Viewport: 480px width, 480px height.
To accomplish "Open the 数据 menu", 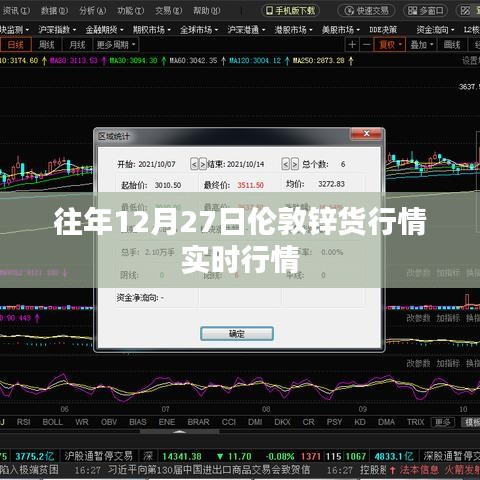I will (x=54, y=11).
